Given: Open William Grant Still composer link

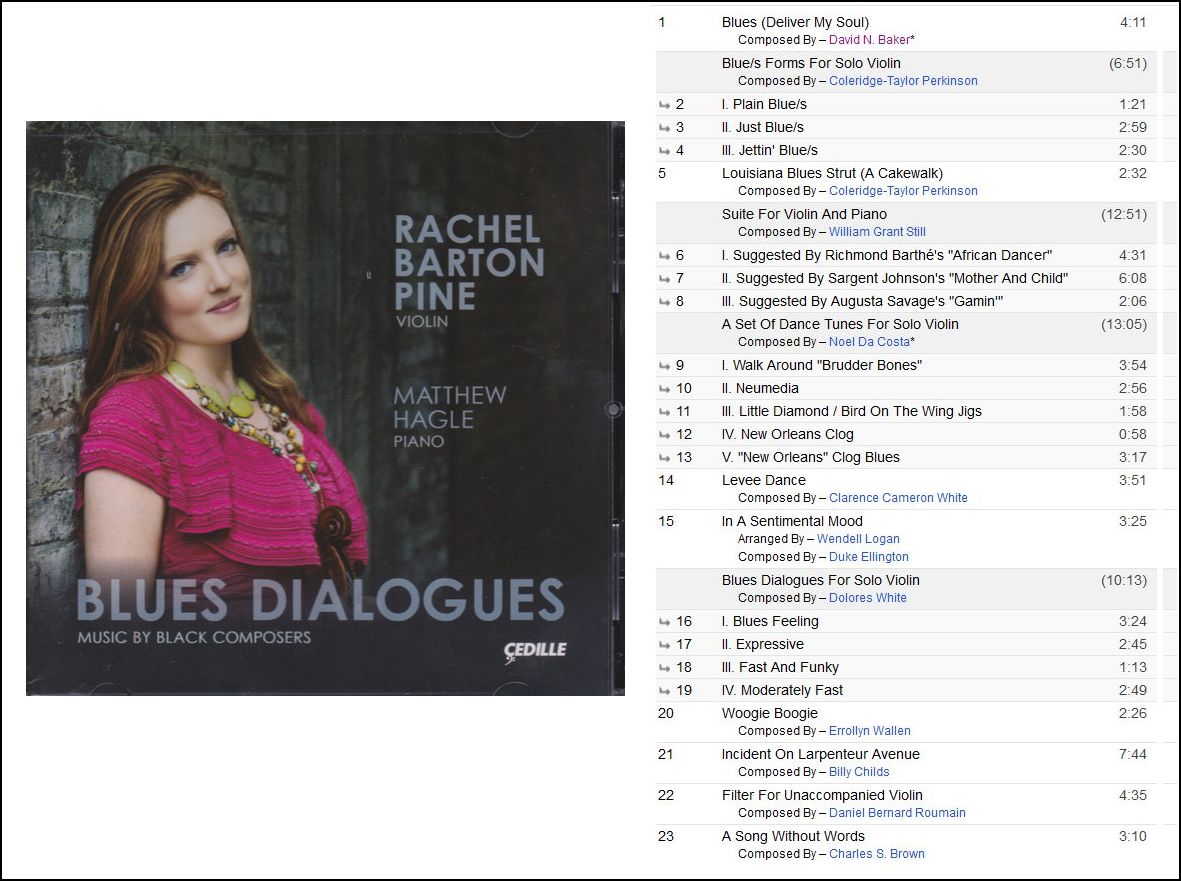Looking at the screenshot, I should tap(877, 232).
